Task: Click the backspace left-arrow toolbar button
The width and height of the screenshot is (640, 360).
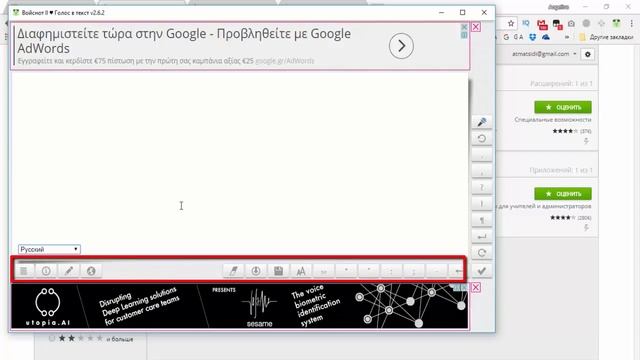Action: point(457,271)
